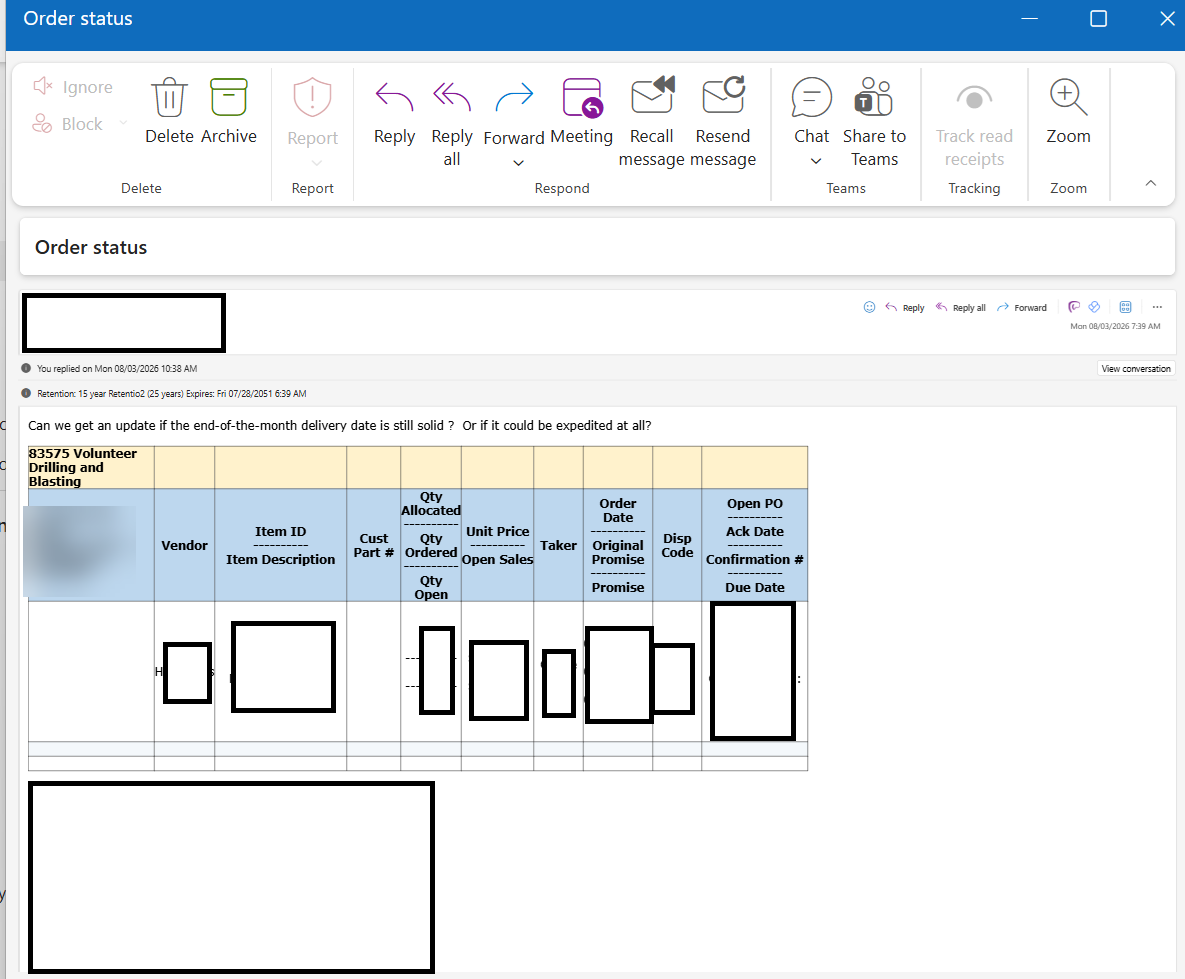Click the 'Confirmation #' header text

pos(754,559)
